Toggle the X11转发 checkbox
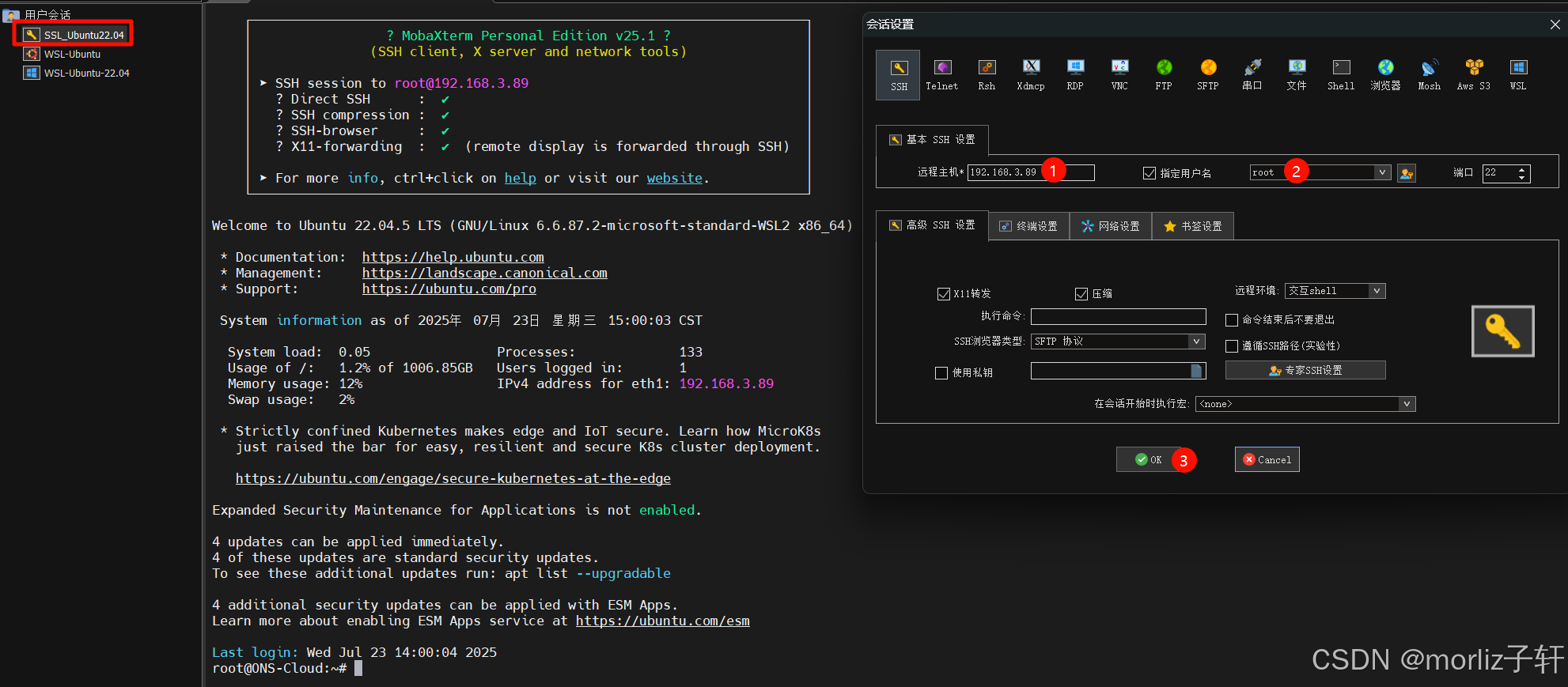This screenshot has height=687, width=1568. pyautogui.click(x=944, y=294)
